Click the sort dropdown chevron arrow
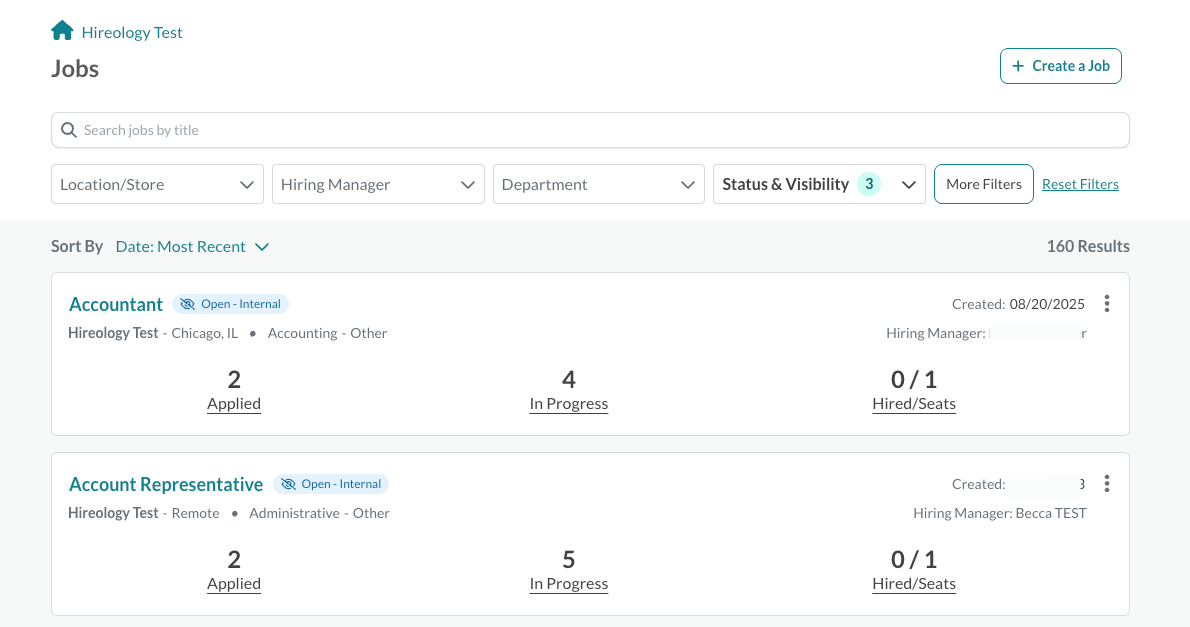Viewport: 1190px width, 627px height. [262, 247]
